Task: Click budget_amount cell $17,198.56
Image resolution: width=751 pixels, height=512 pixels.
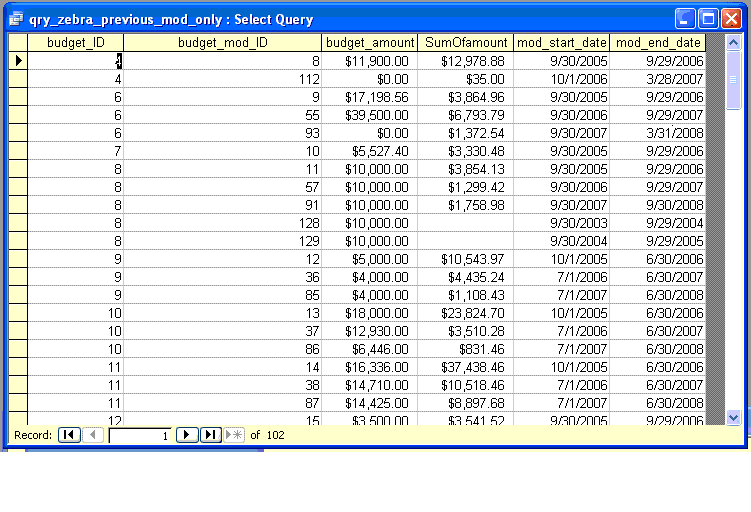Action: (x=370, y=97)
